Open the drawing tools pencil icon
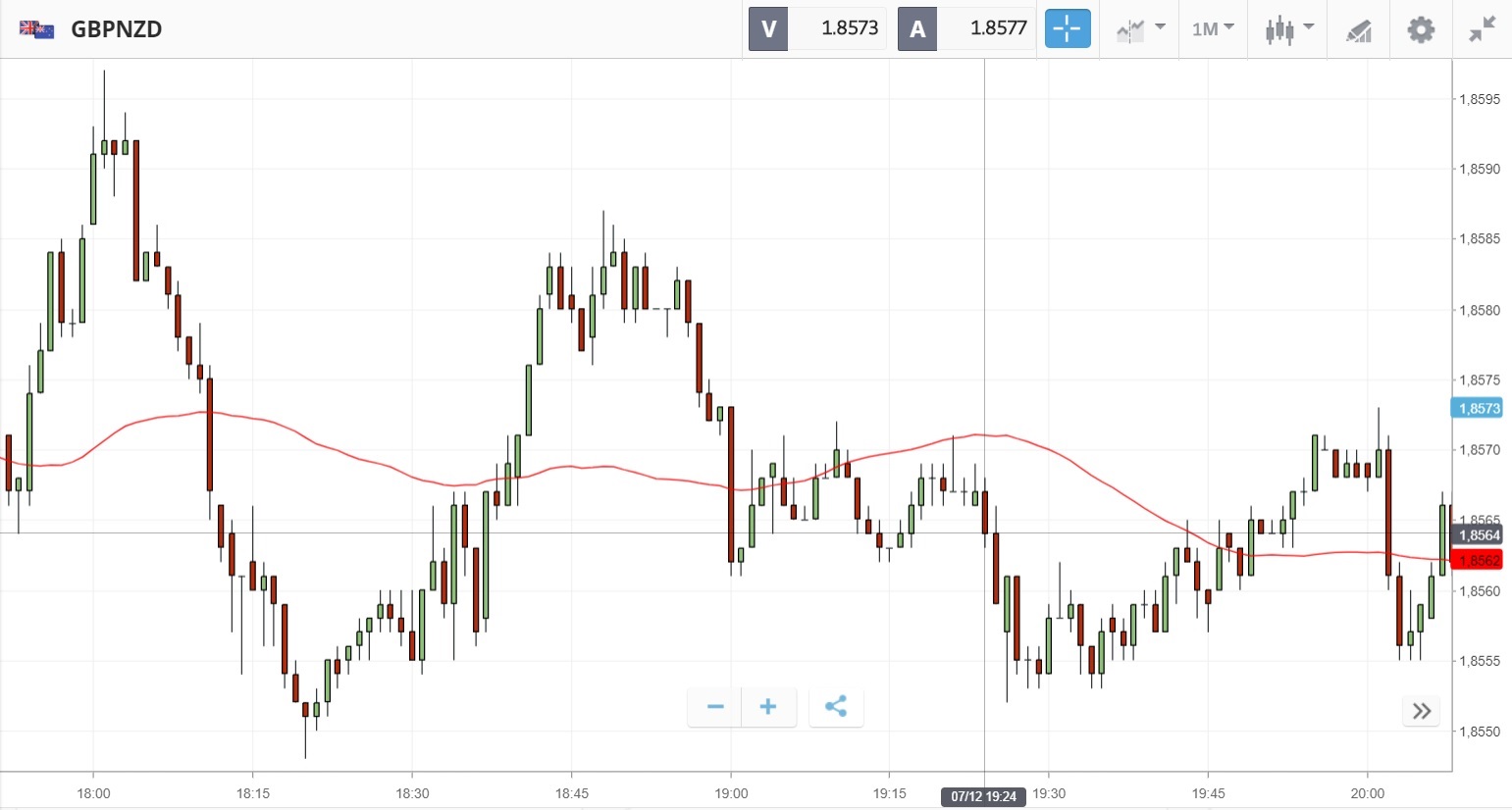 click(x=1358, y=30)
